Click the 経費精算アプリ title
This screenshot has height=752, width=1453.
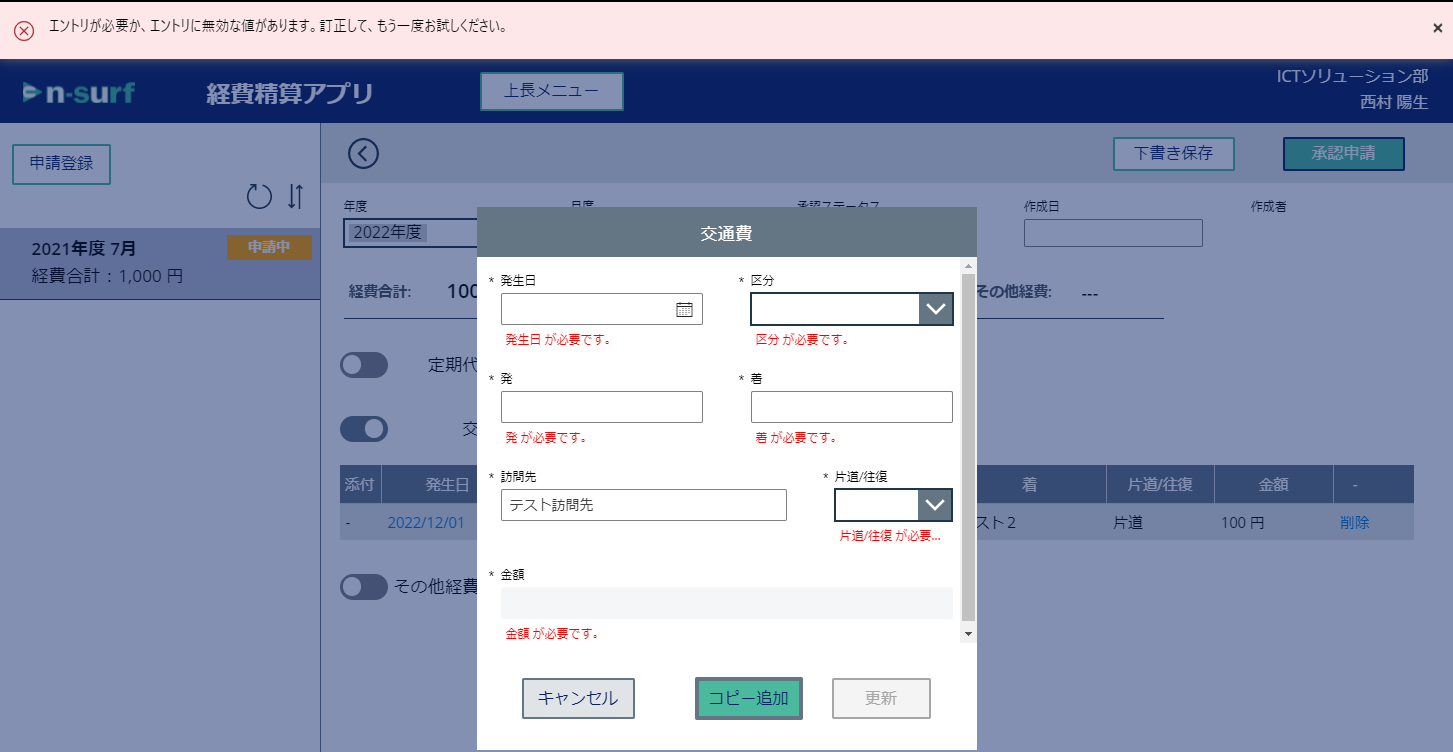pyautogui.click(x=290, y=94)
